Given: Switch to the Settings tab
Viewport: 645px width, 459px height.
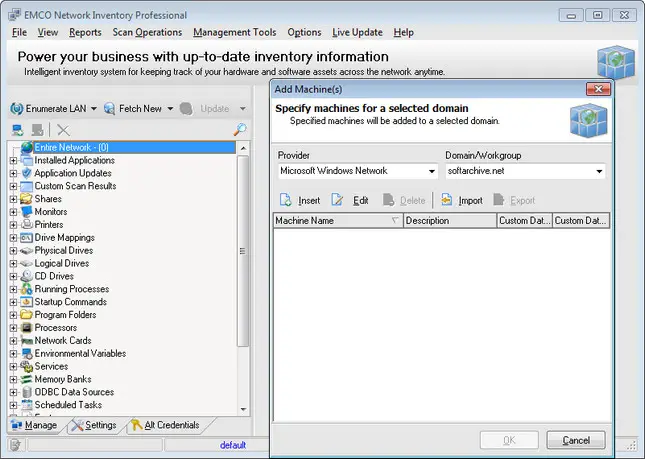Looking at the screenshot, I should (94, 425).
